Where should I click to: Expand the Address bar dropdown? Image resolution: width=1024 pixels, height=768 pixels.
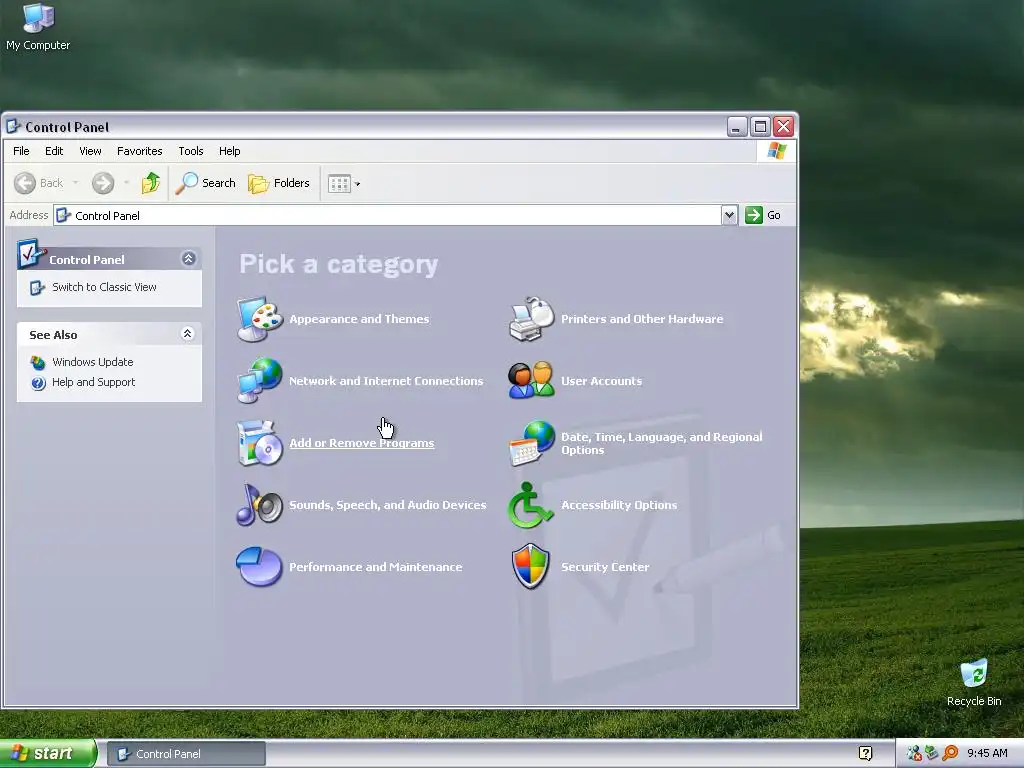tap(729, 215)
